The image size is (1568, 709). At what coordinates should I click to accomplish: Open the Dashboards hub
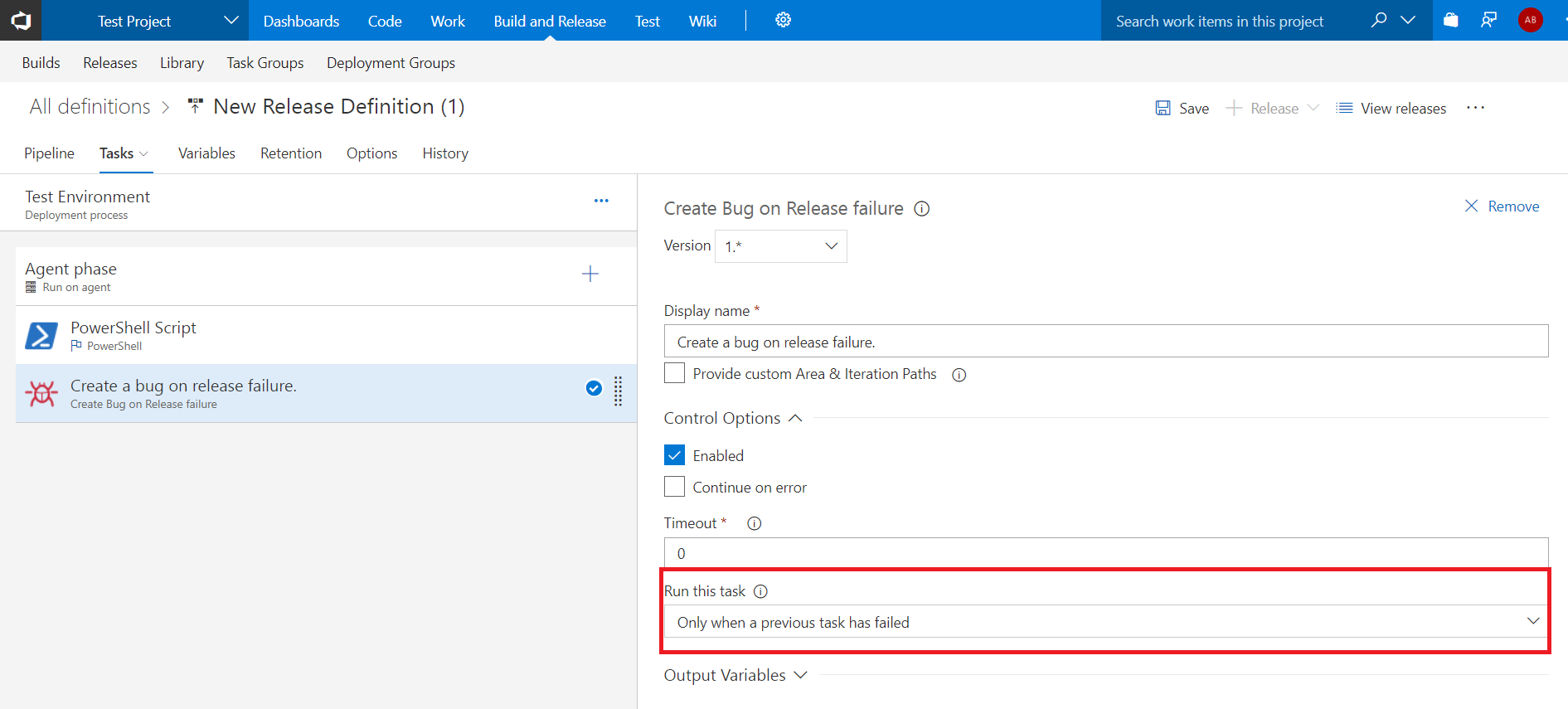pyautogui.click(x=301, y=21)
